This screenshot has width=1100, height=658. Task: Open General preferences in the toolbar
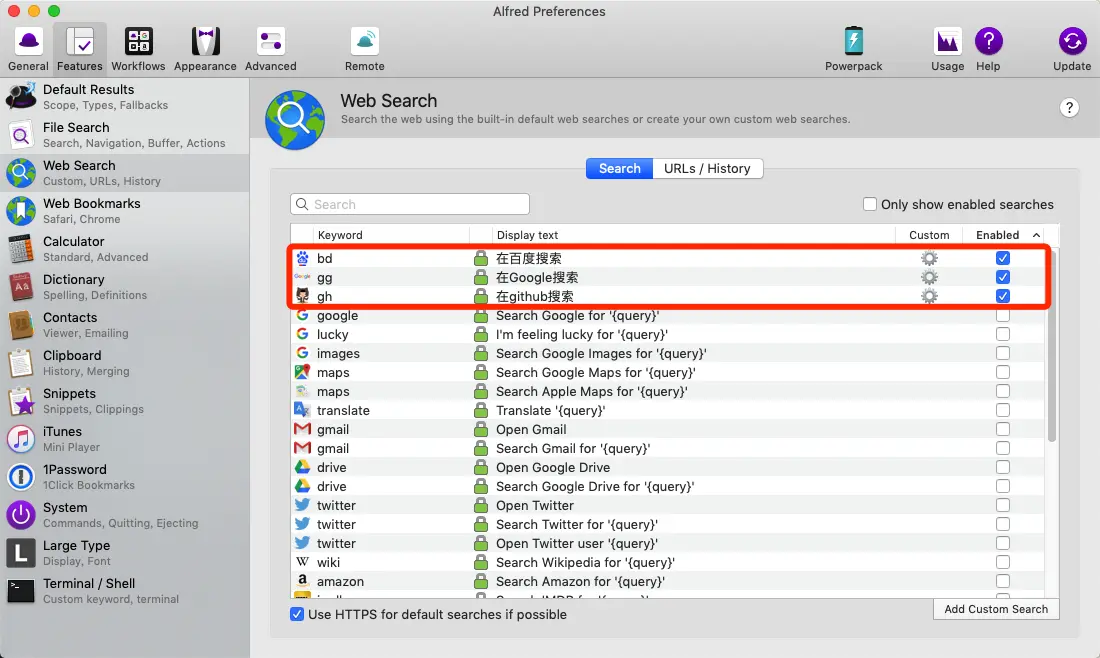pyautogui.click(x=28, y=49)
